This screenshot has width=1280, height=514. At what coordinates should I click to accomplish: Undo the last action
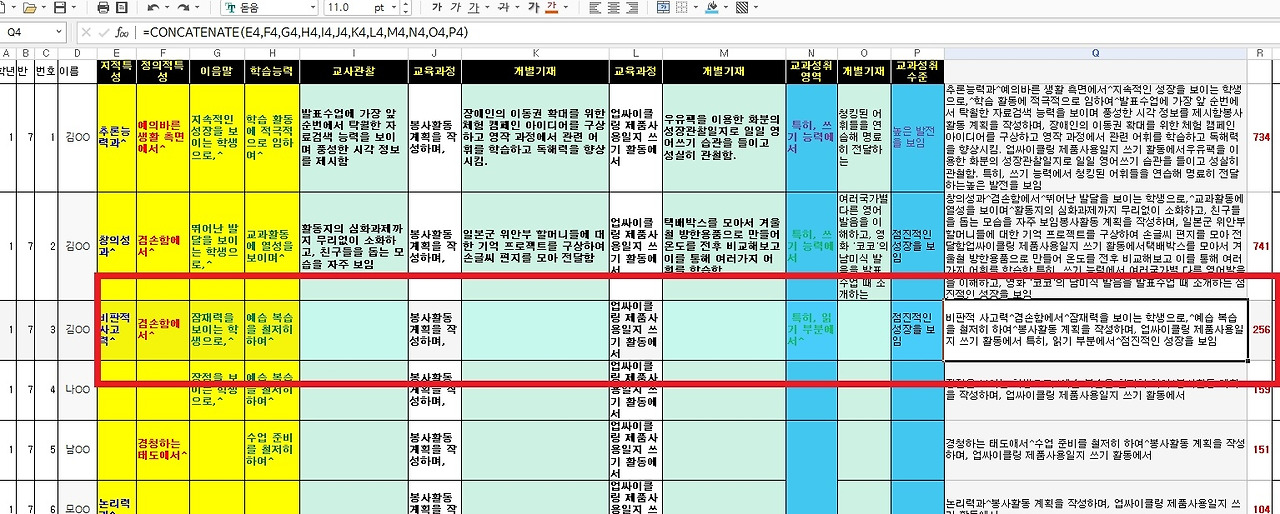point(153,8)
